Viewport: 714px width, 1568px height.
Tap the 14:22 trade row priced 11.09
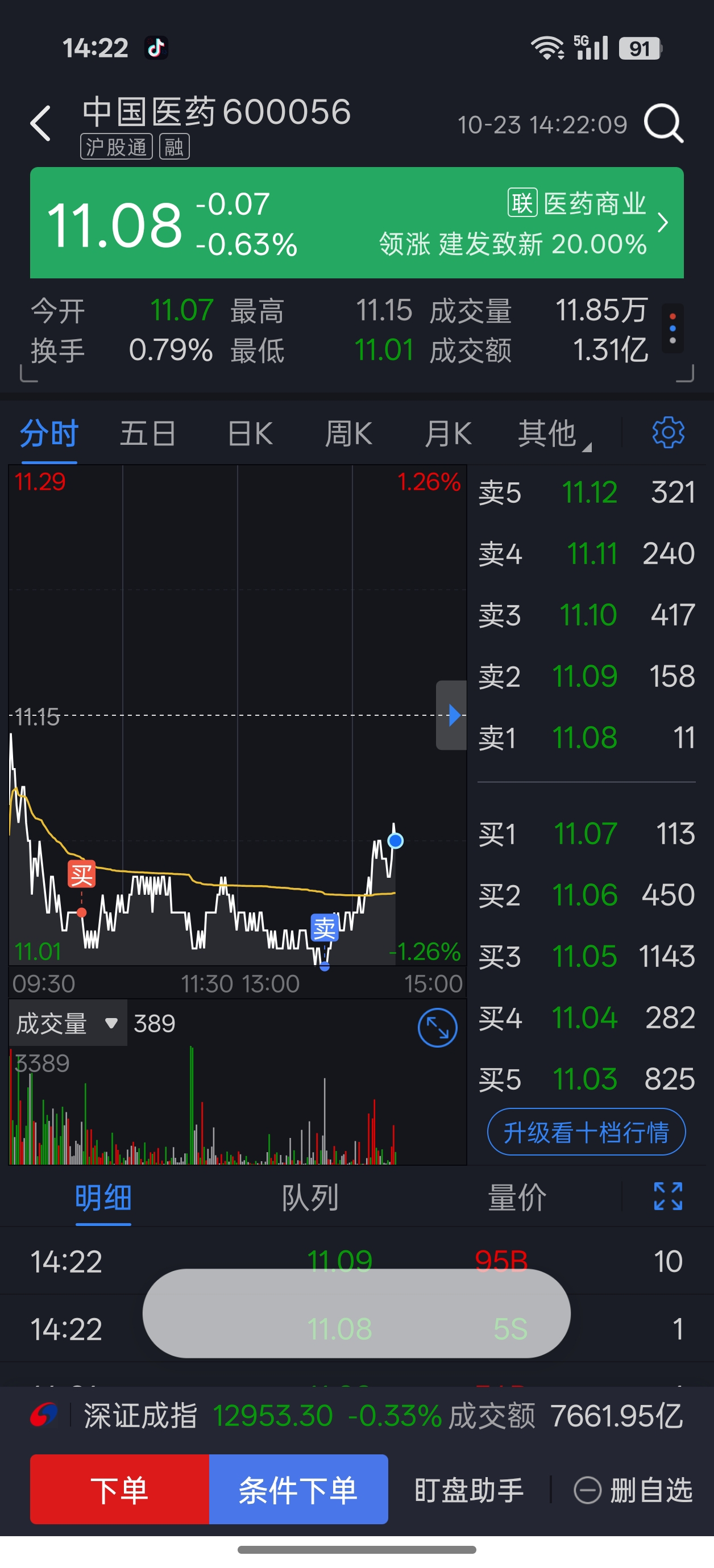(357, 1261)
